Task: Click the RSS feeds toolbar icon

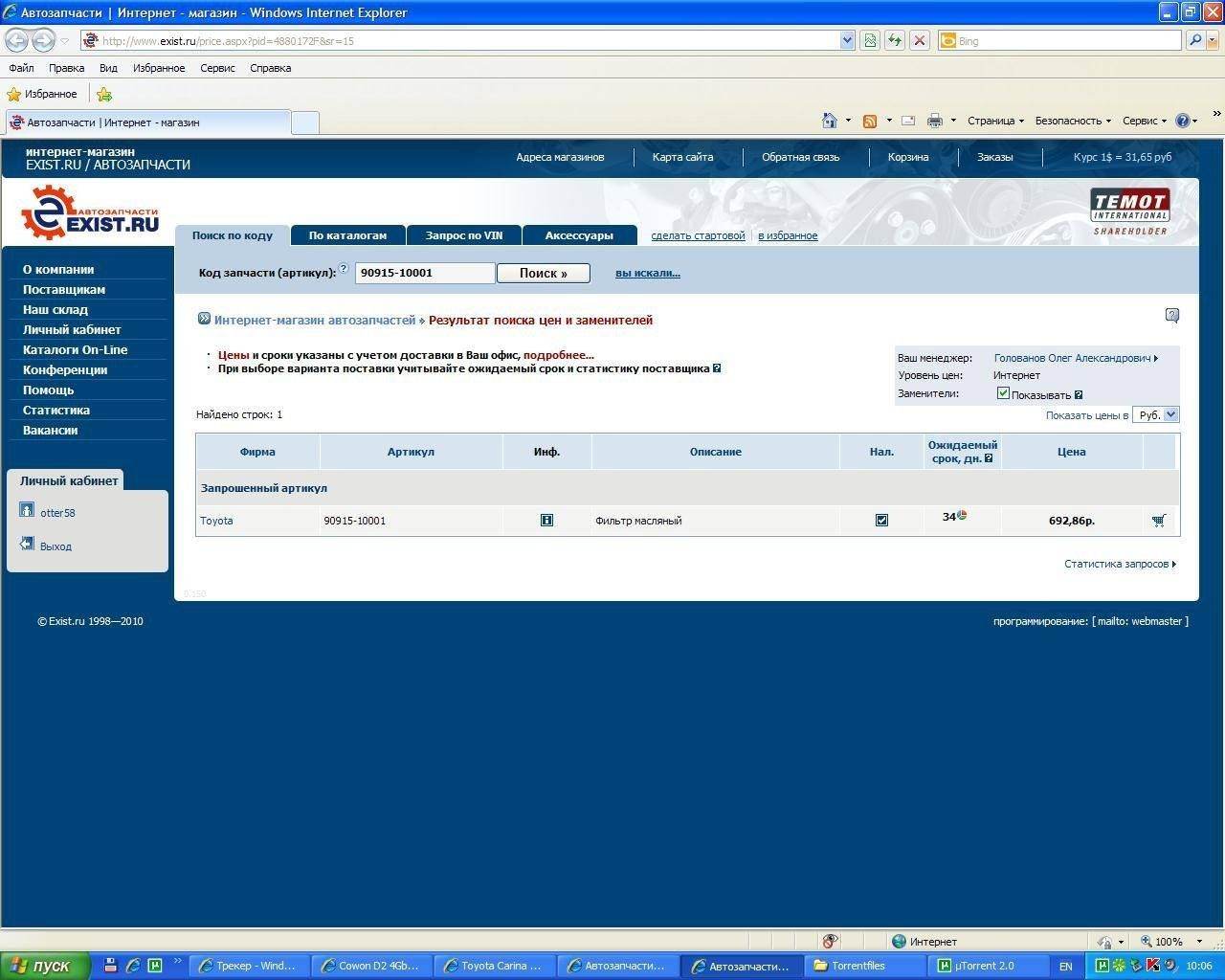Action: (870, 121)
